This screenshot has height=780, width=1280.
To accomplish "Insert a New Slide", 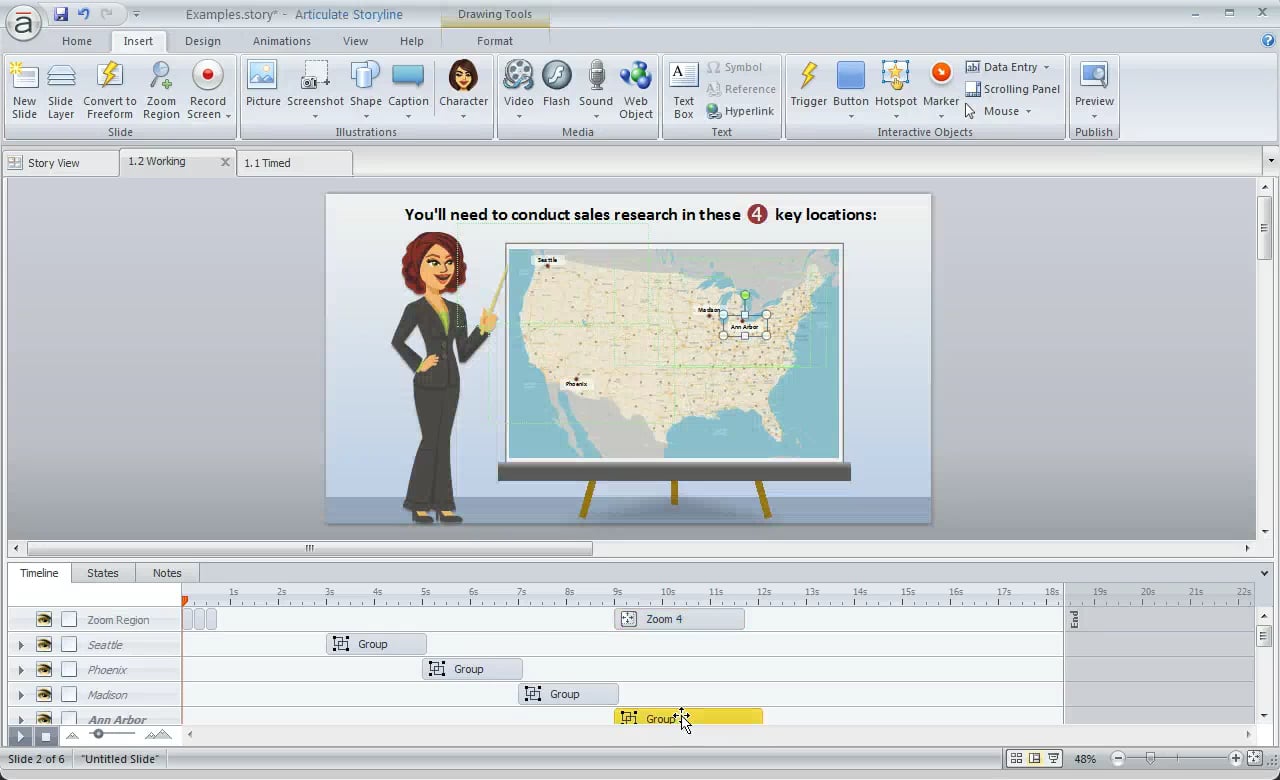I will click(x=24, y=90).
